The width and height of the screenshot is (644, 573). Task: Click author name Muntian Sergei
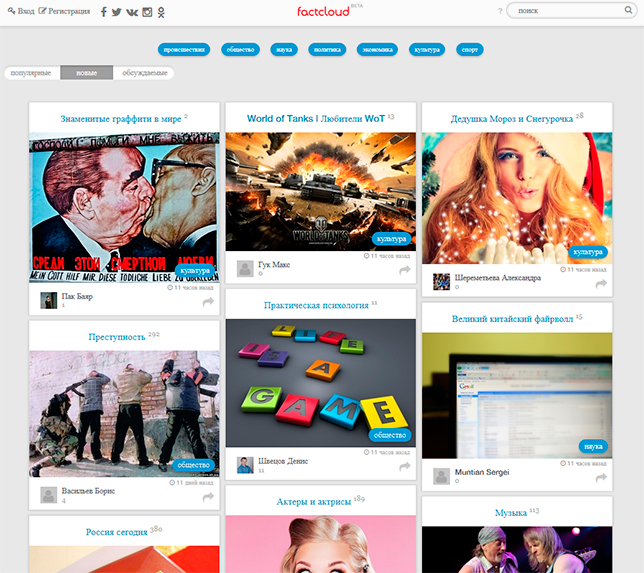click(482, 472)
